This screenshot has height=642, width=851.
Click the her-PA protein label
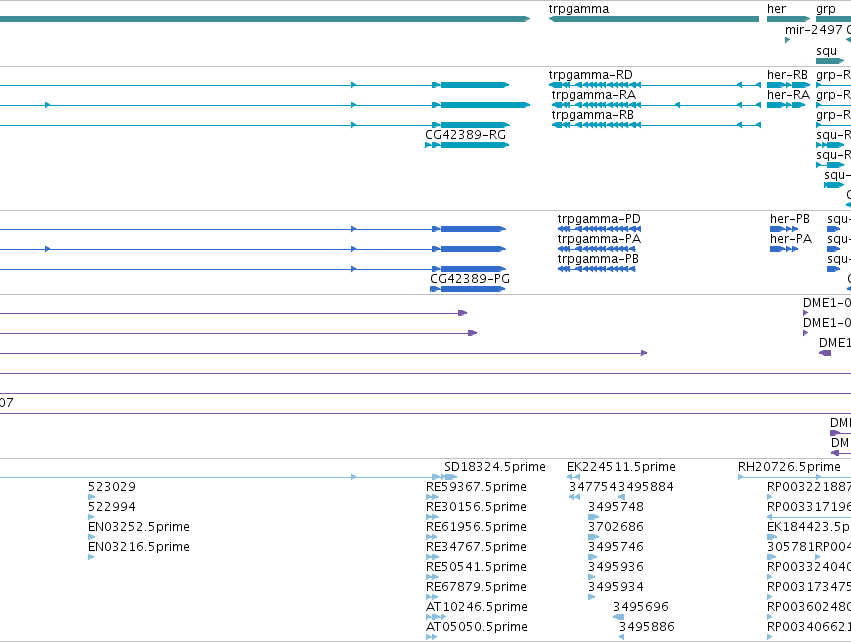click(791, 239)
